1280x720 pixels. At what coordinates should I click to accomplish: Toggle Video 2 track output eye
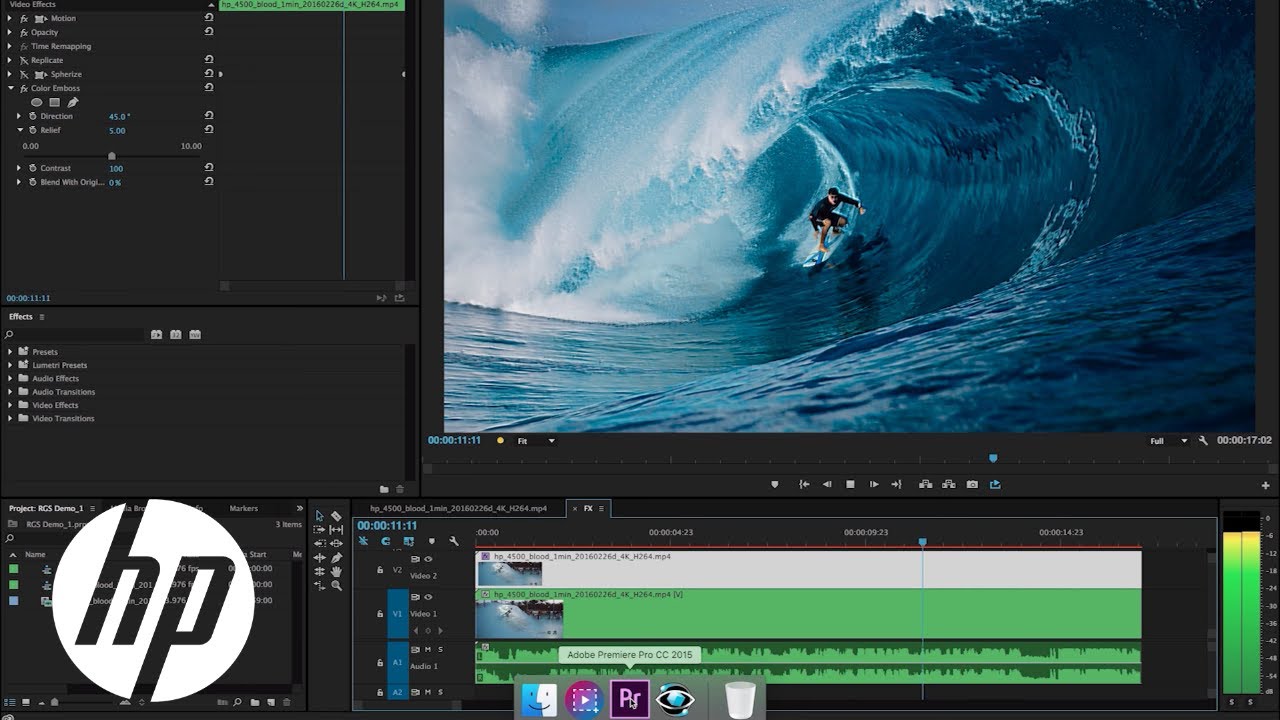428,559
